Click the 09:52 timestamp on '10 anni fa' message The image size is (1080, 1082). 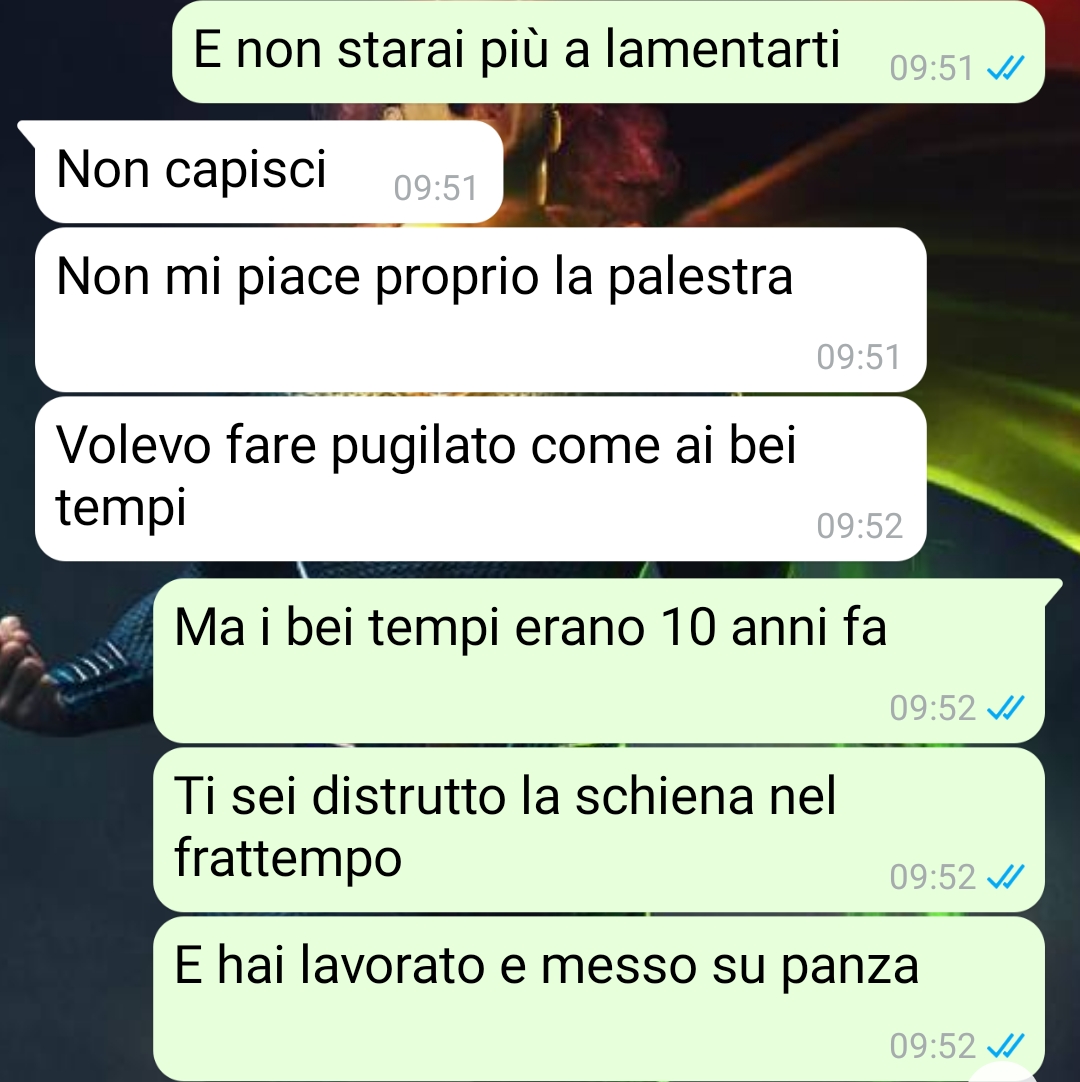tap(932, 708)
